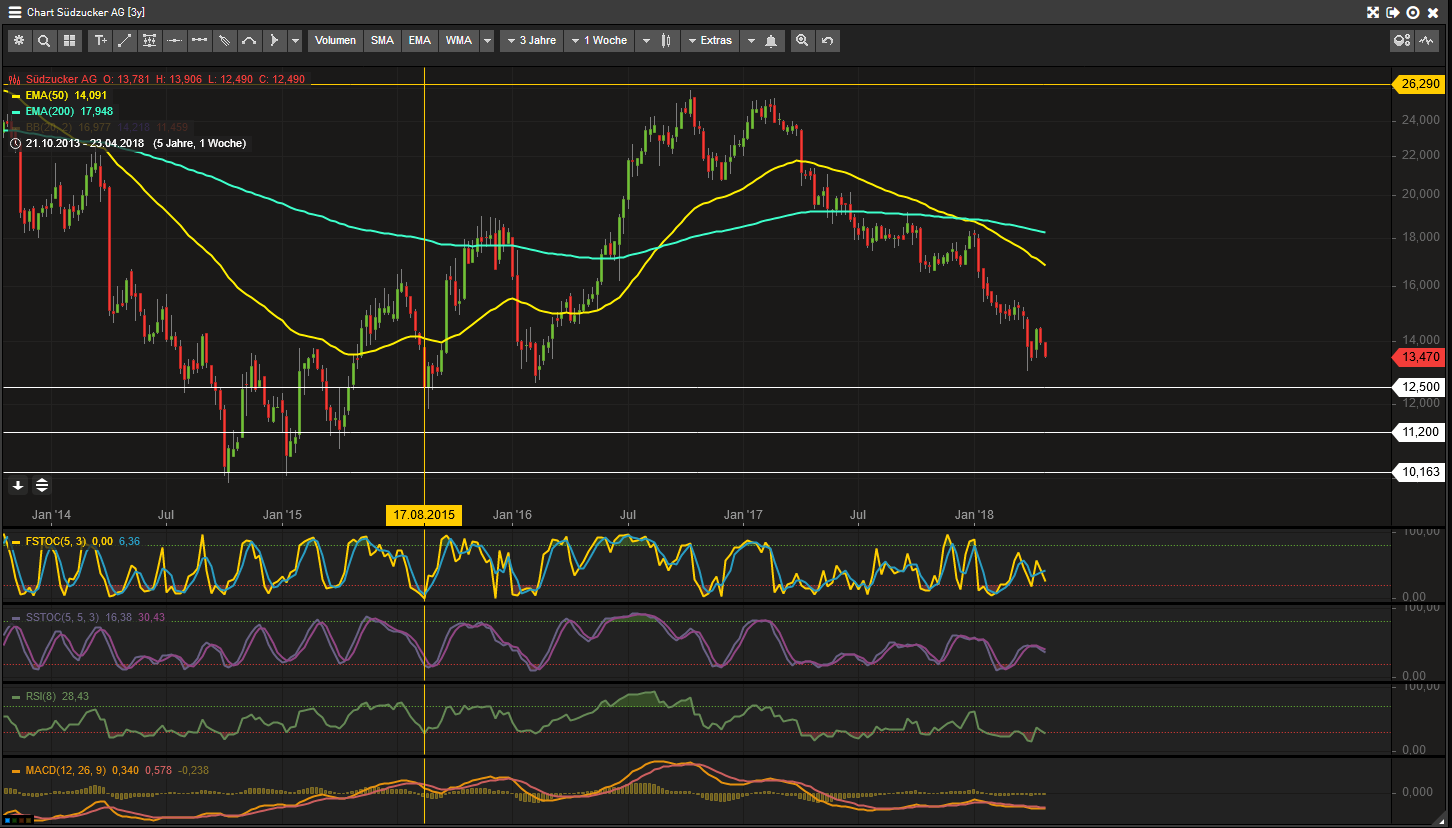Click the zoom-in magnifier icon
The height and width of the screenshot is (828, 1452).
click(x=802, y=41)
